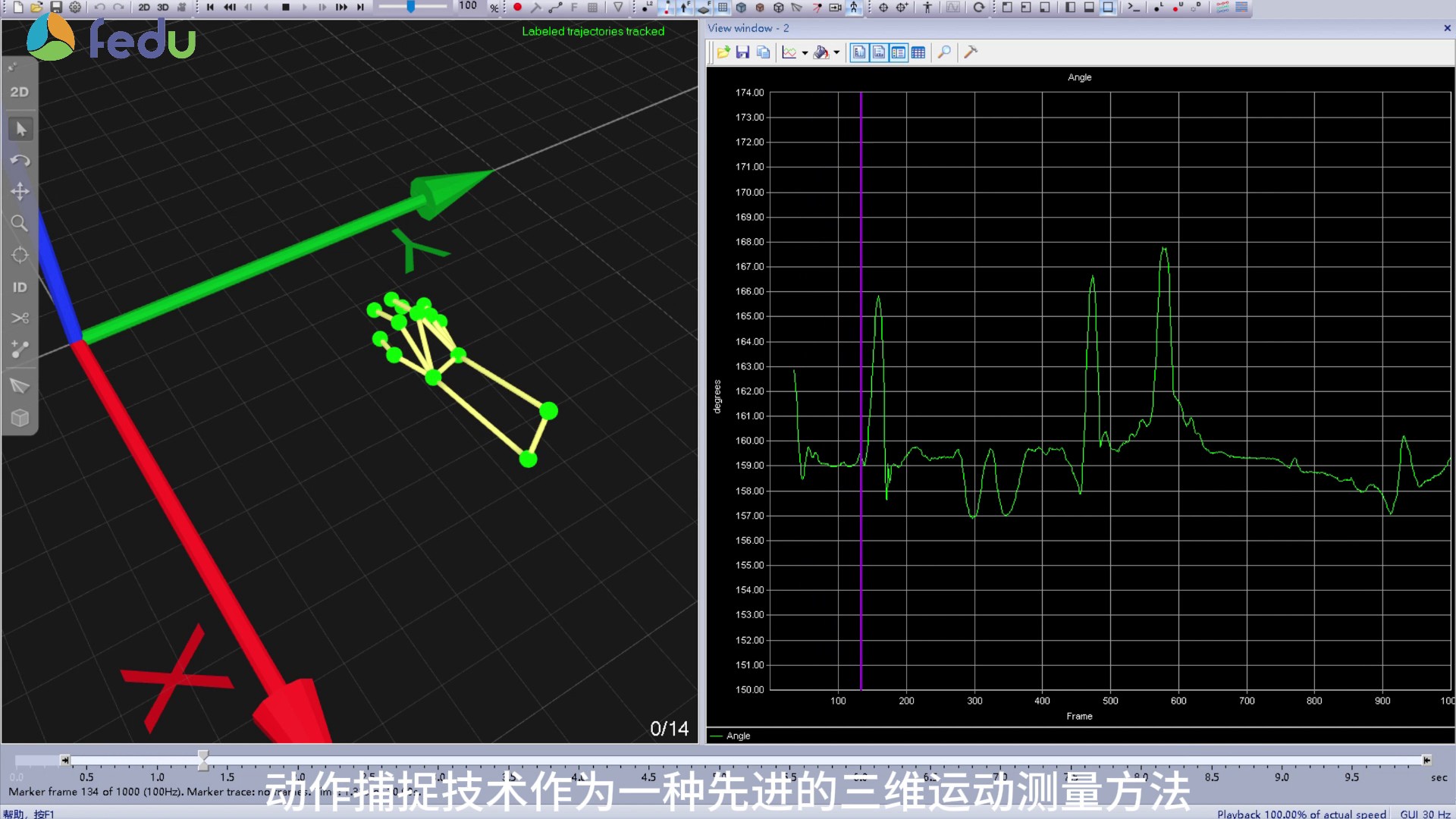
Task: Jump to the first frame button
Action: [210, 8]
